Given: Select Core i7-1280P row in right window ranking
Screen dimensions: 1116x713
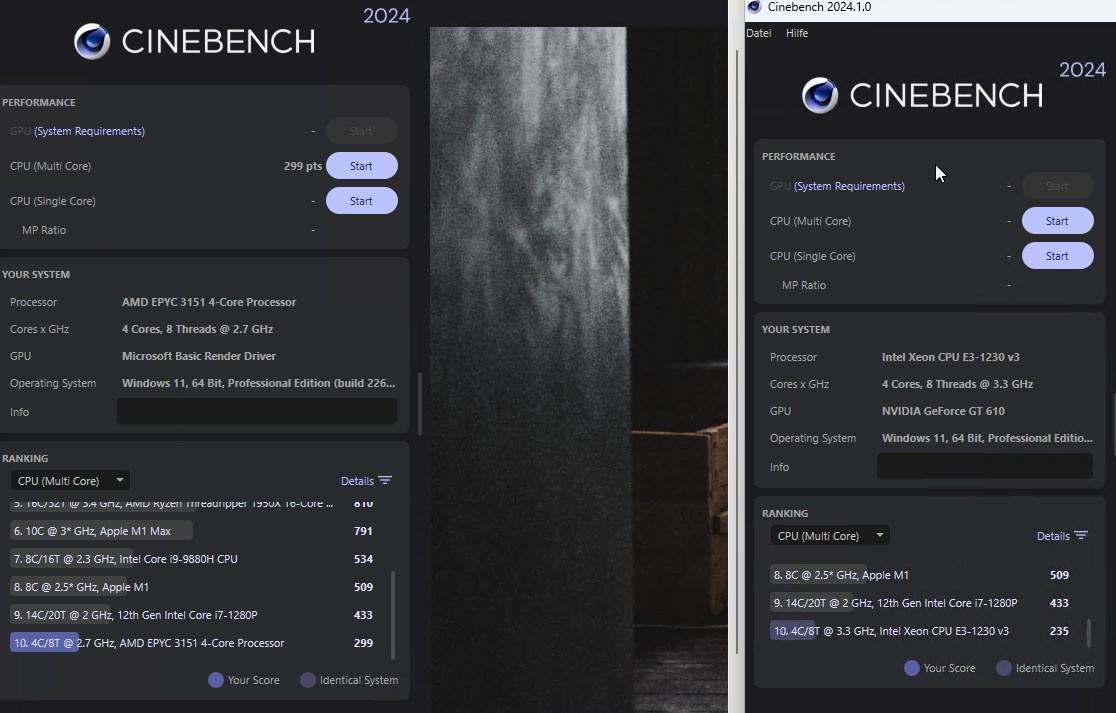Looking at the screenshot, I should (920, 603).
